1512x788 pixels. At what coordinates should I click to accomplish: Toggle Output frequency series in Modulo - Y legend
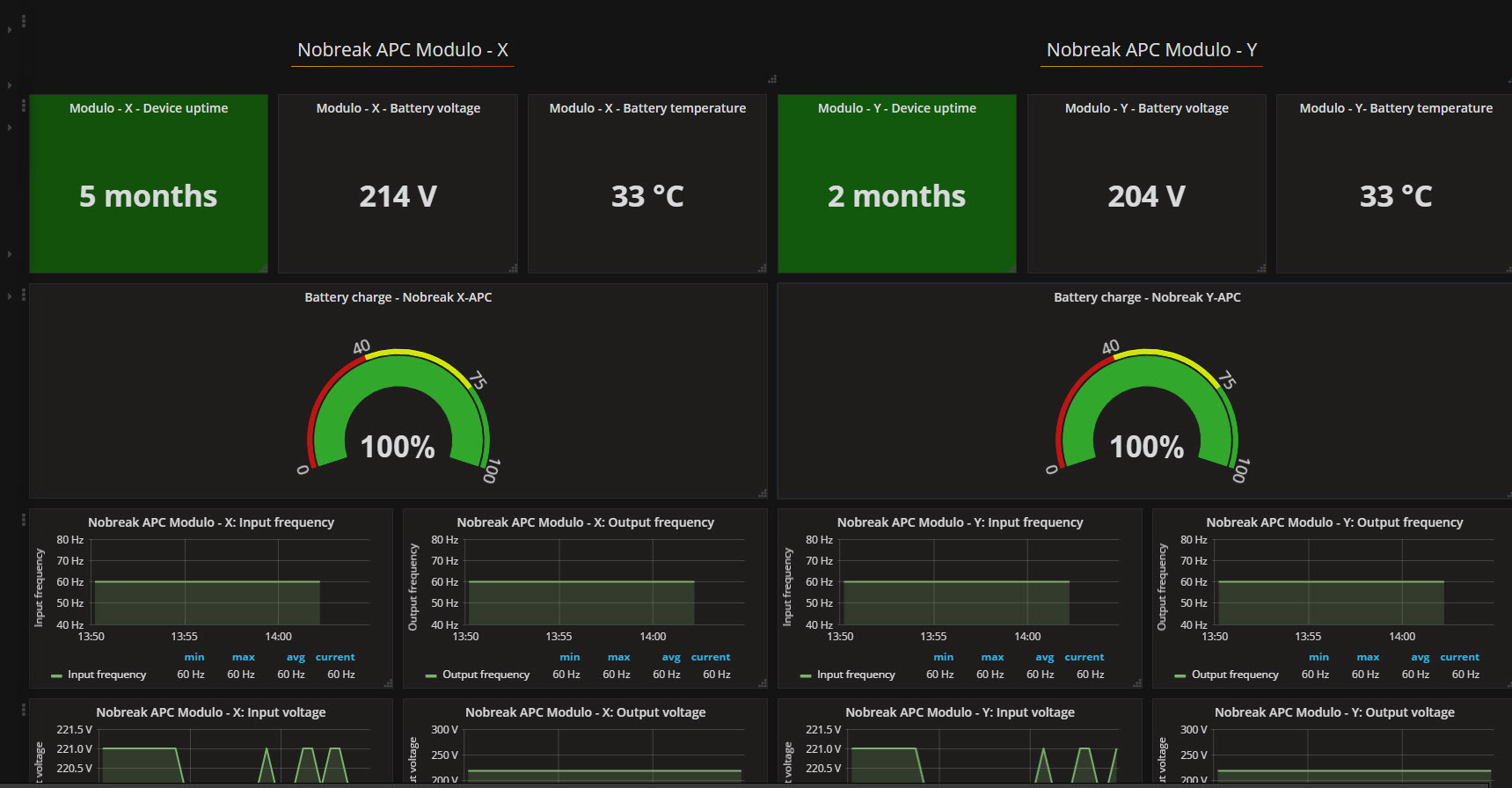(x=1235, y=675)
